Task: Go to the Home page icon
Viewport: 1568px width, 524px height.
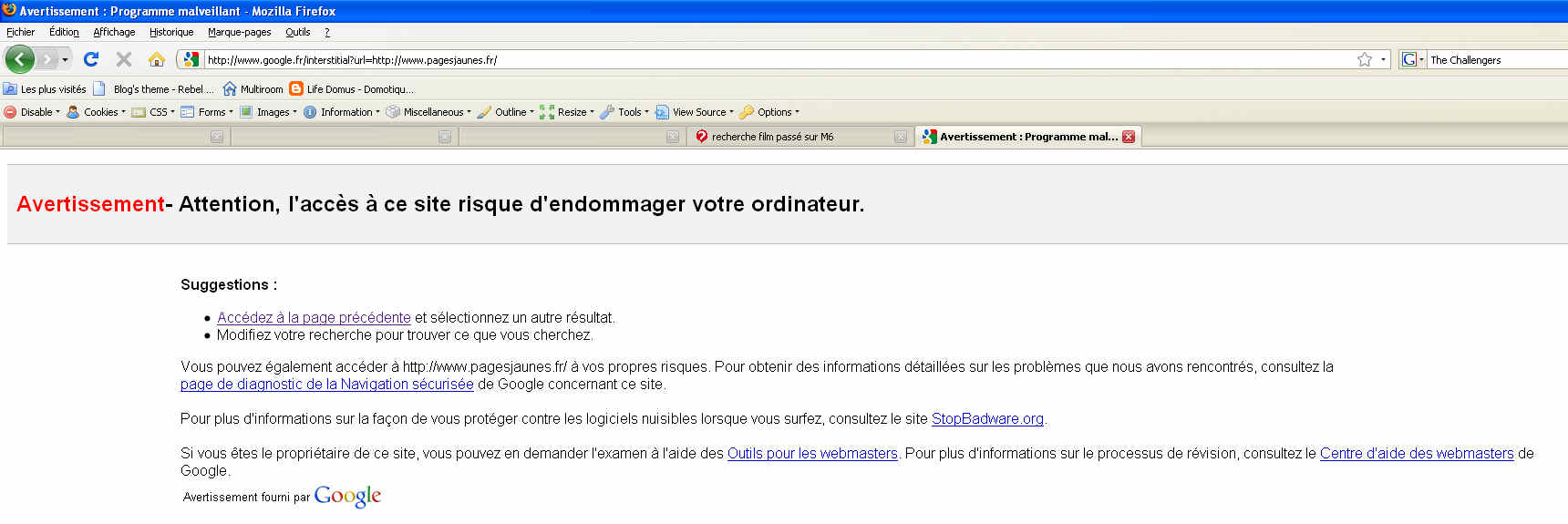Action: 157,59
